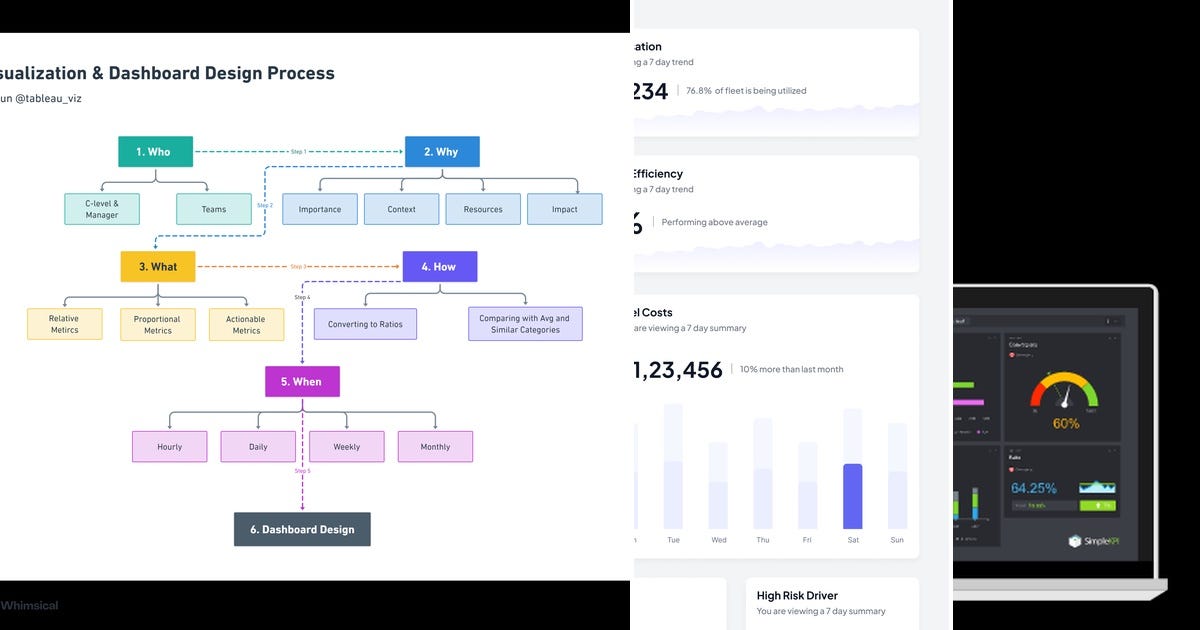Click the '@tableau_viz' handle under the title
This screenshot has height=630, width=1200.
(x=47, y=98)
